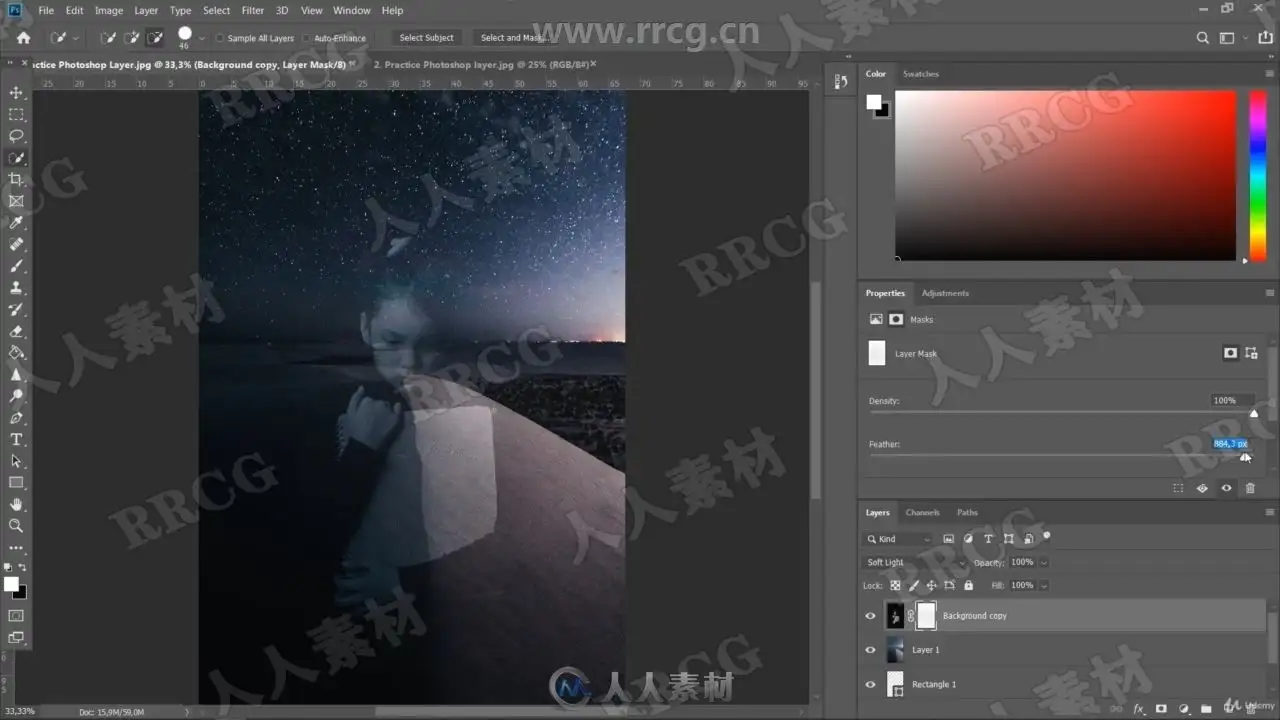Switch to the Adjustments tab

point(945,293)
